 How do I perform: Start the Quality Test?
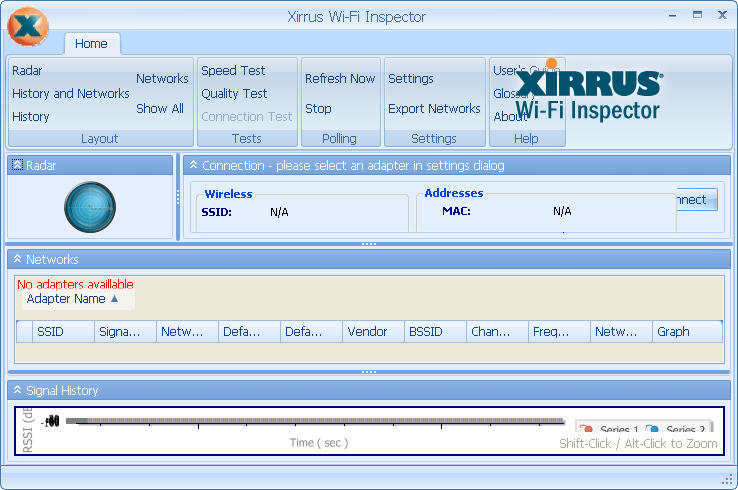click(x=234, y=94)
